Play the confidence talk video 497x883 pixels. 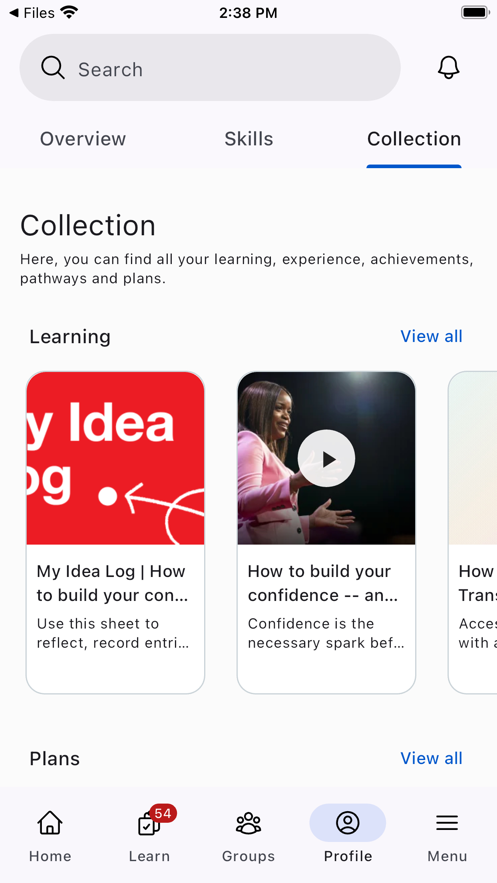click(x=326, y=458)
